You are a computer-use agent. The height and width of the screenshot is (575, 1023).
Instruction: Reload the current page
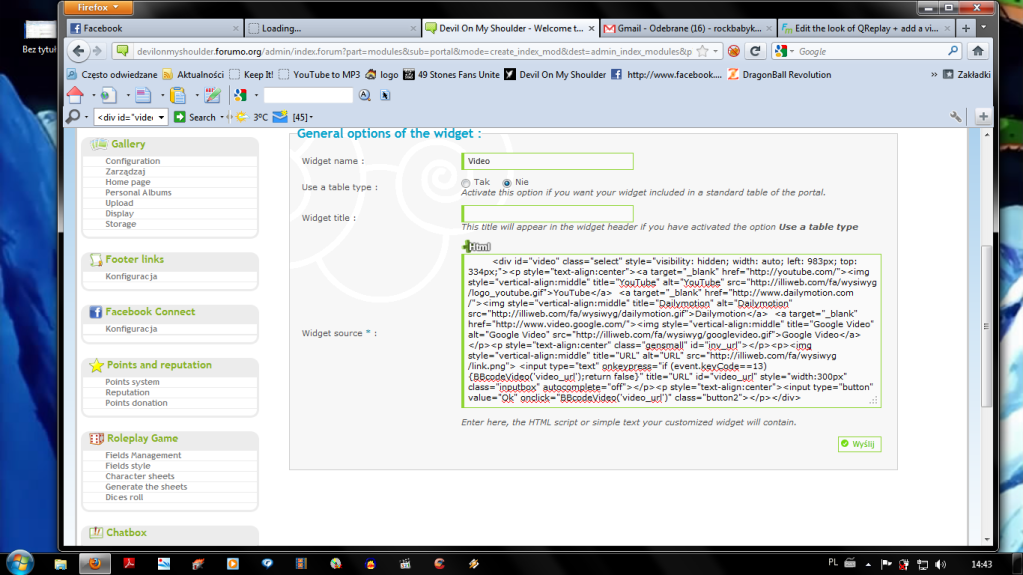pos(755,51)
